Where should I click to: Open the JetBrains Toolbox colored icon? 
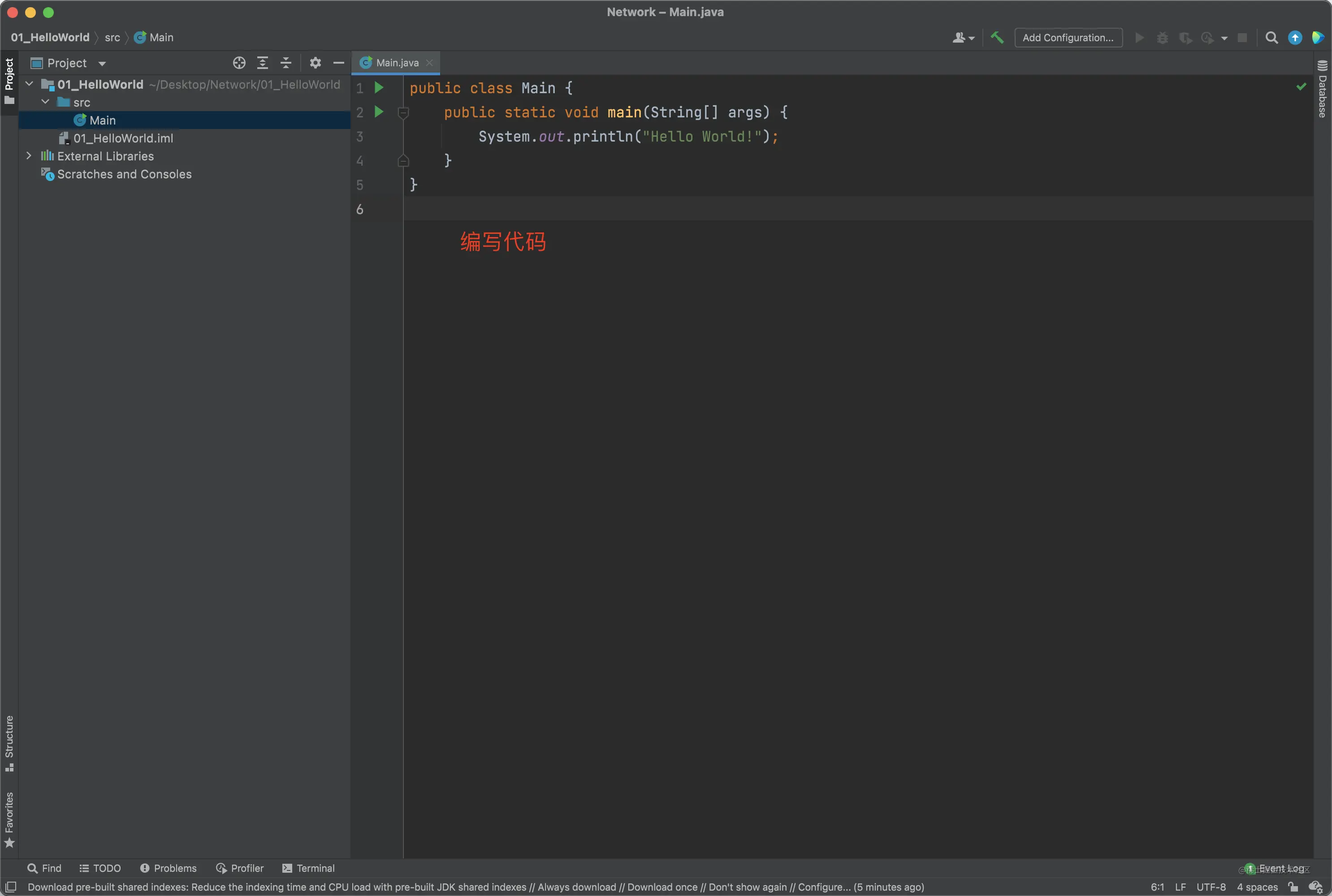1318,38
